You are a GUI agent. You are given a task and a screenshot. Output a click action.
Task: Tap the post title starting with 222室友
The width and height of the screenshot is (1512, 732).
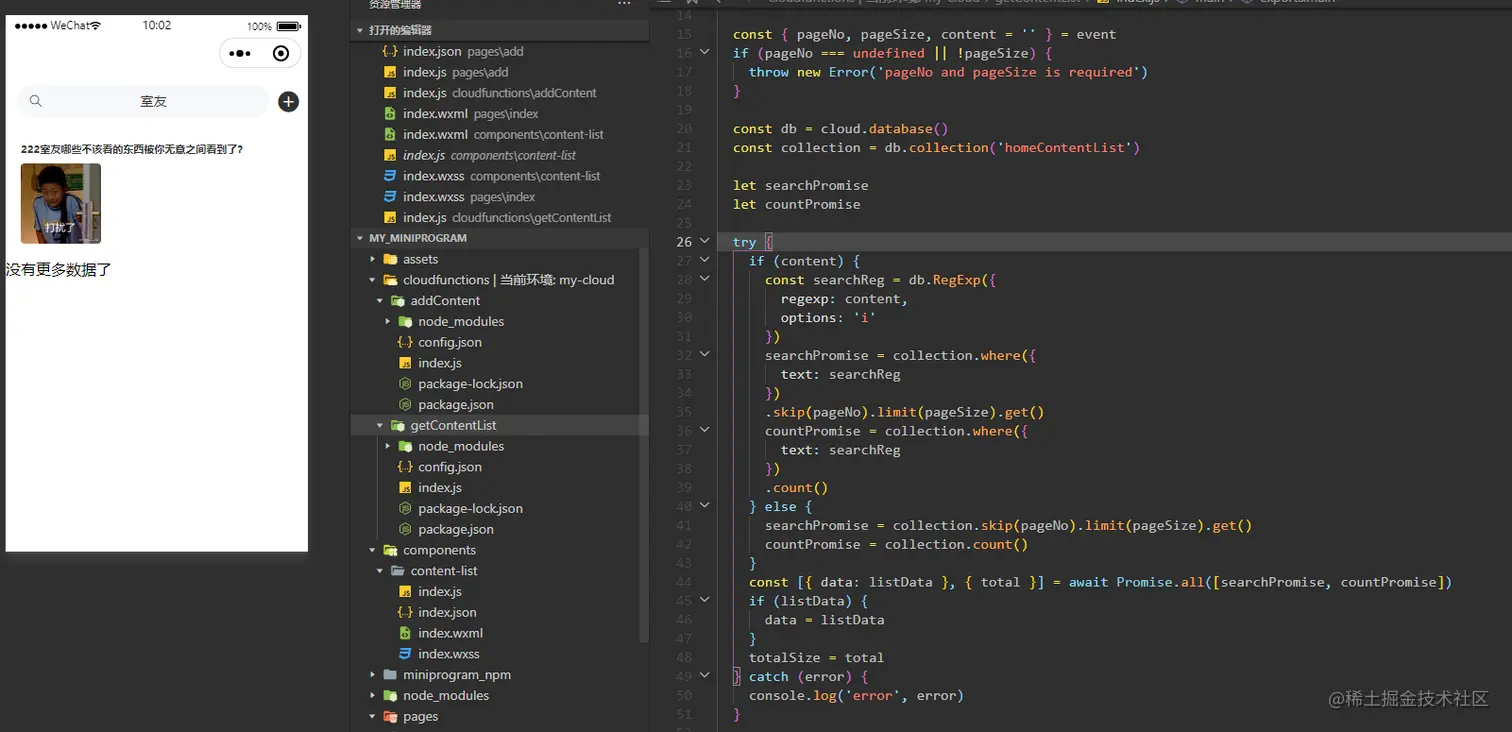[x=132, y=149]
